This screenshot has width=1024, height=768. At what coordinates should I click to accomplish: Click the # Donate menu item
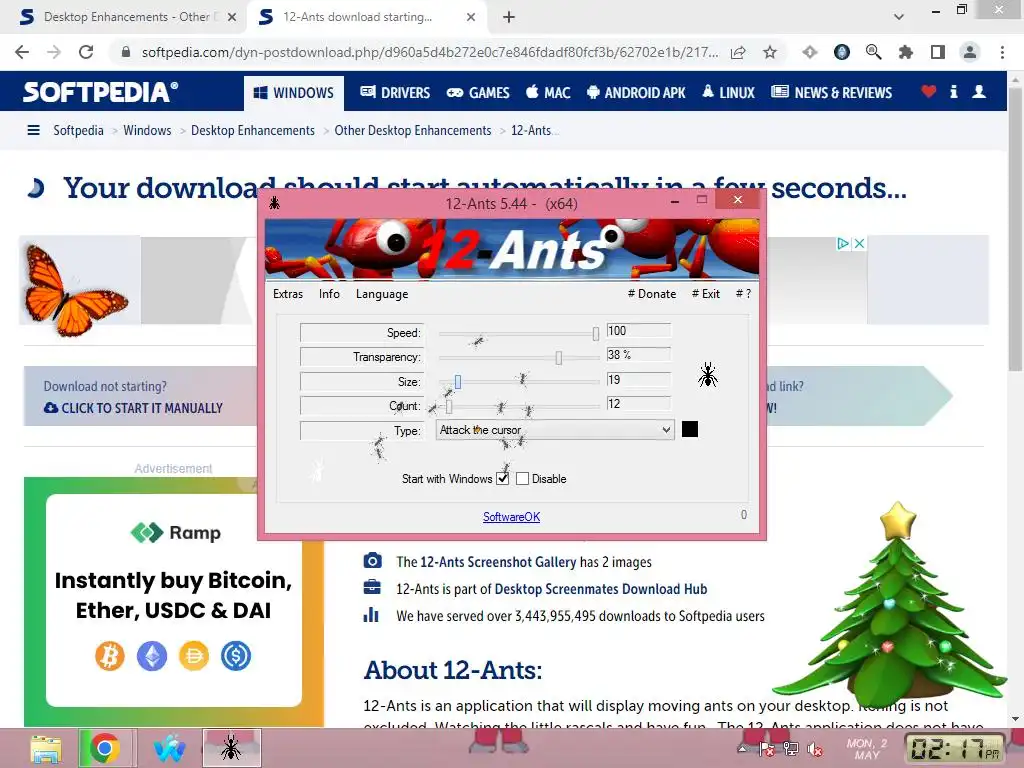point(652,294)
